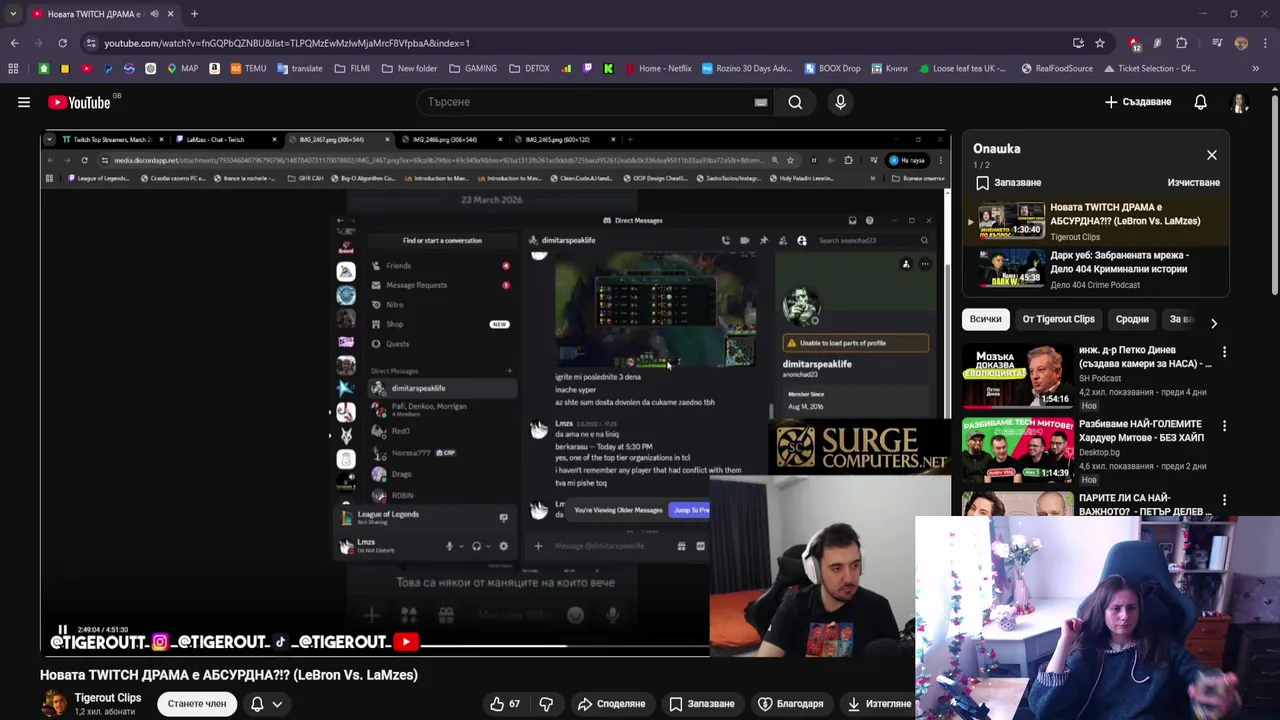
Task: Reload the page
Action: pos(62,43)
